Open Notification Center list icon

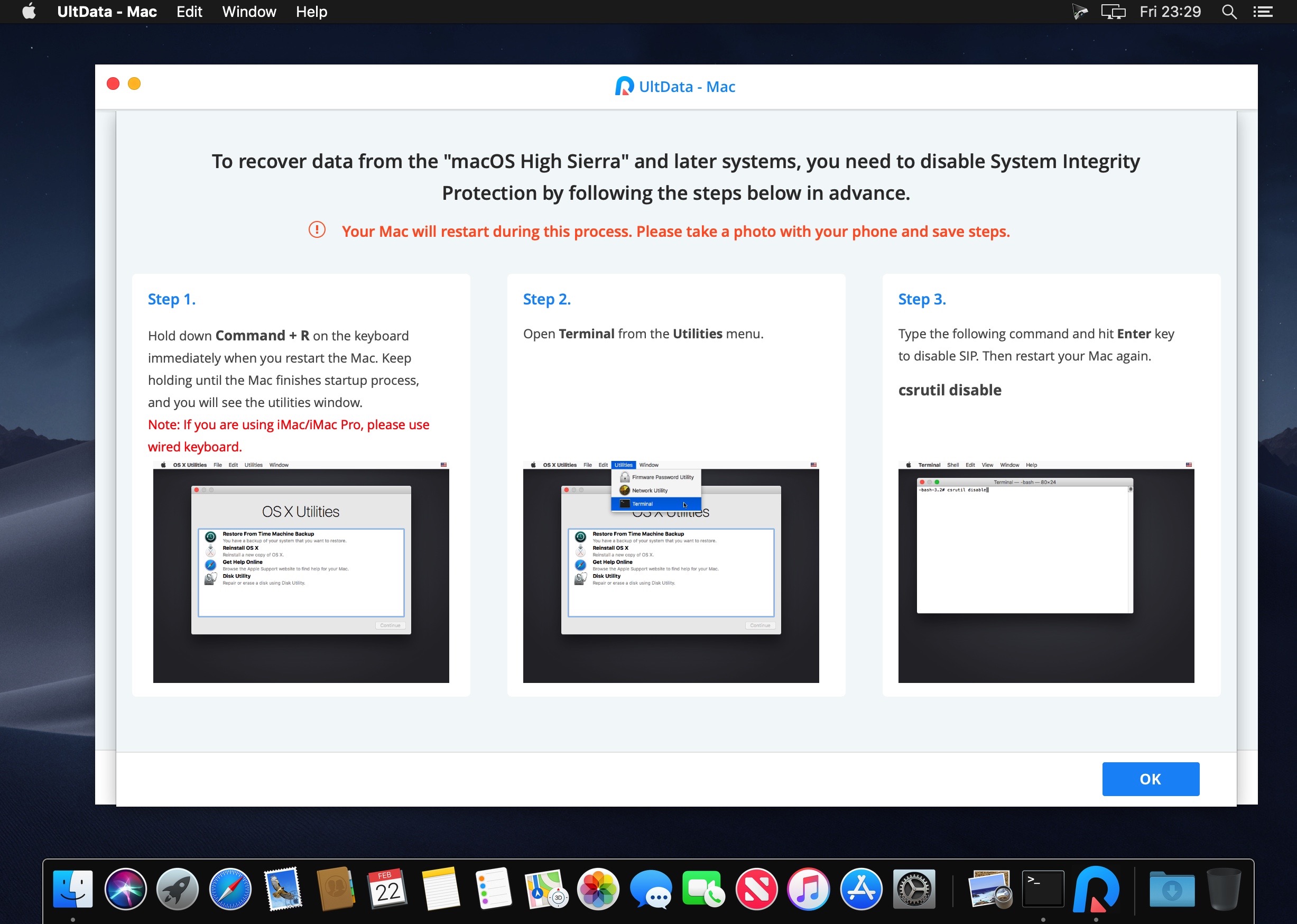(1262, 12)
